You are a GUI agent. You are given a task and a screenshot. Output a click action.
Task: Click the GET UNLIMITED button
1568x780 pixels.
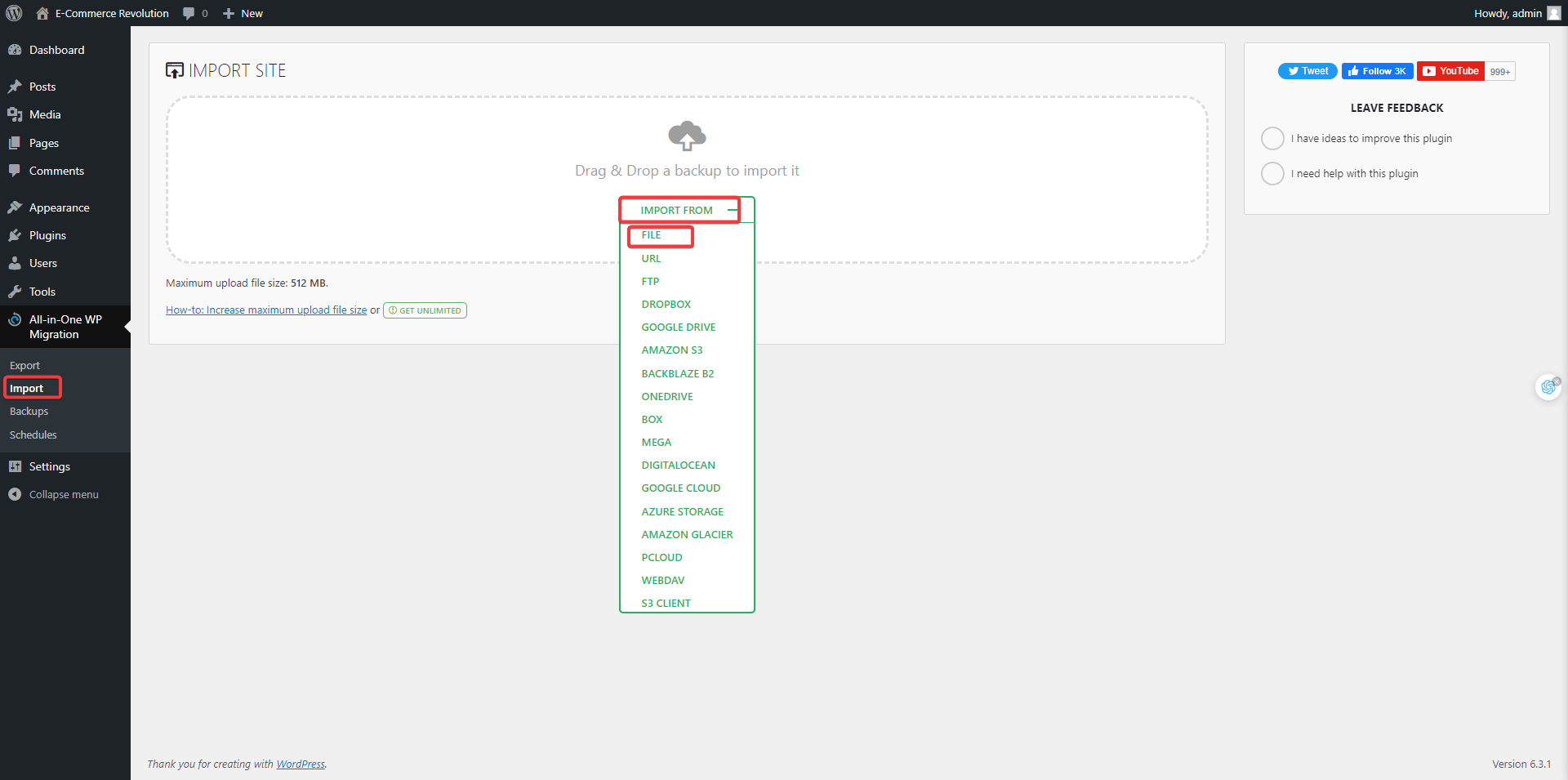click(425, 310)
